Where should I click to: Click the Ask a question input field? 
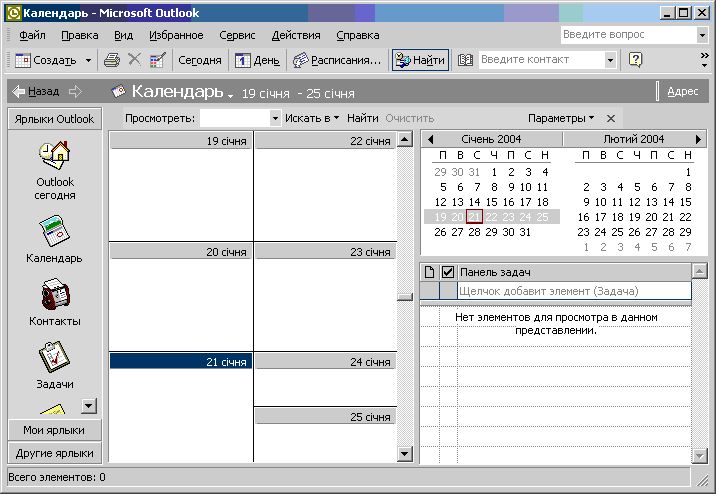pos(628,35)
